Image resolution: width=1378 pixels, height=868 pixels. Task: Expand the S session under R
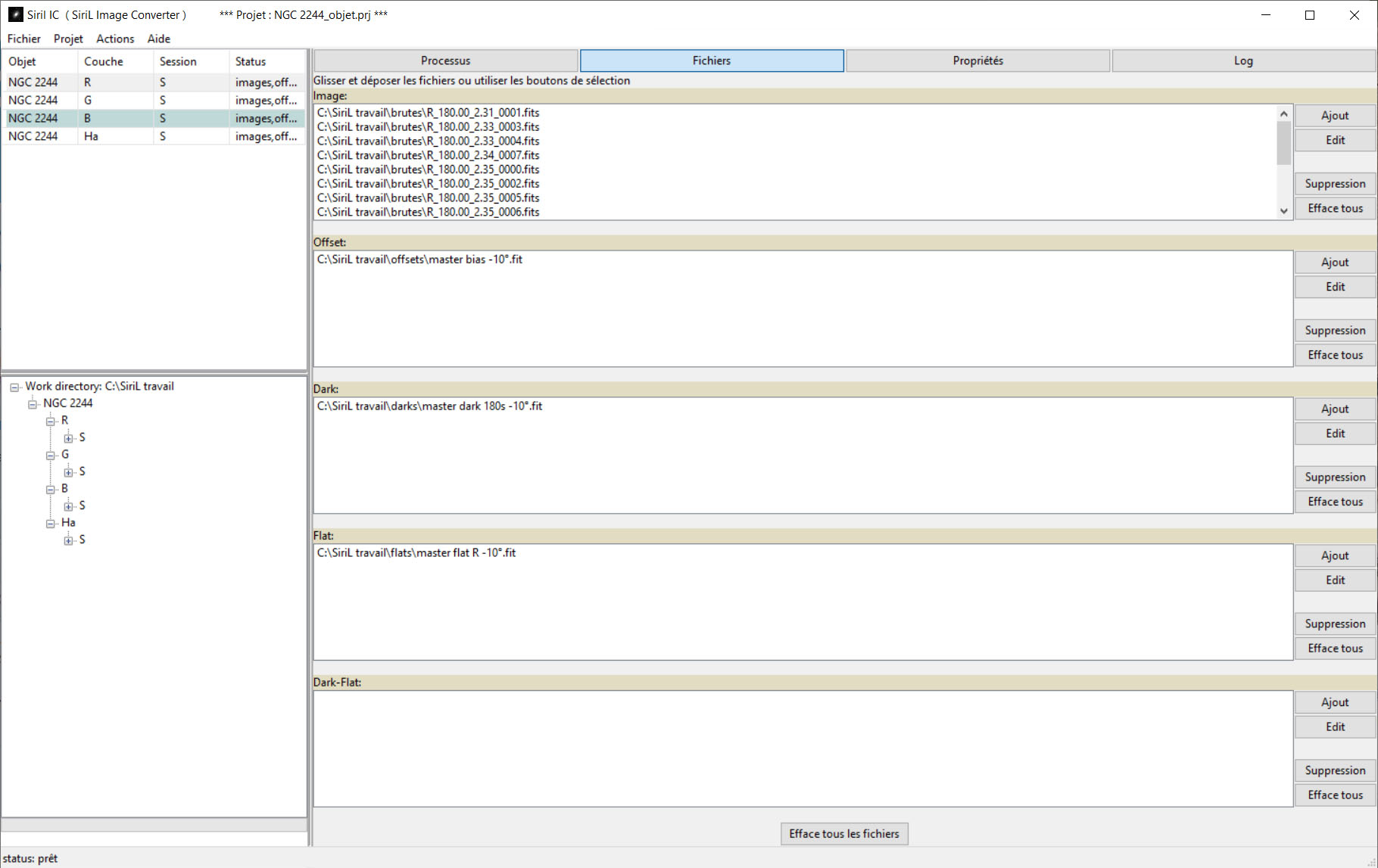point(69,438)
